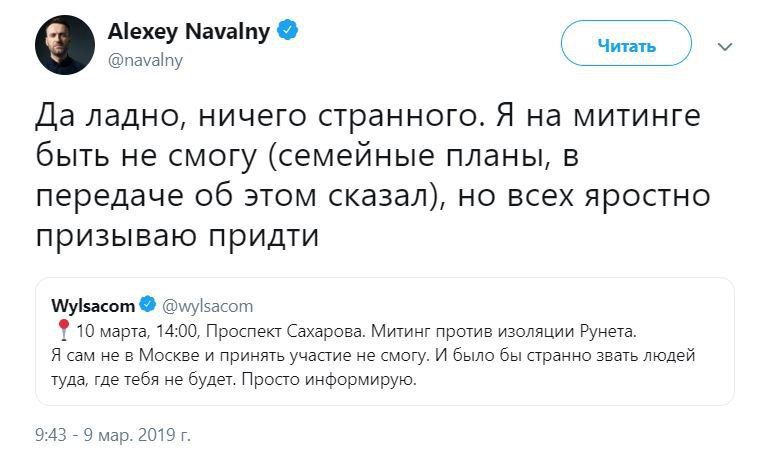
Task: Click the @wylsacom handle
Action: (208, 306)
